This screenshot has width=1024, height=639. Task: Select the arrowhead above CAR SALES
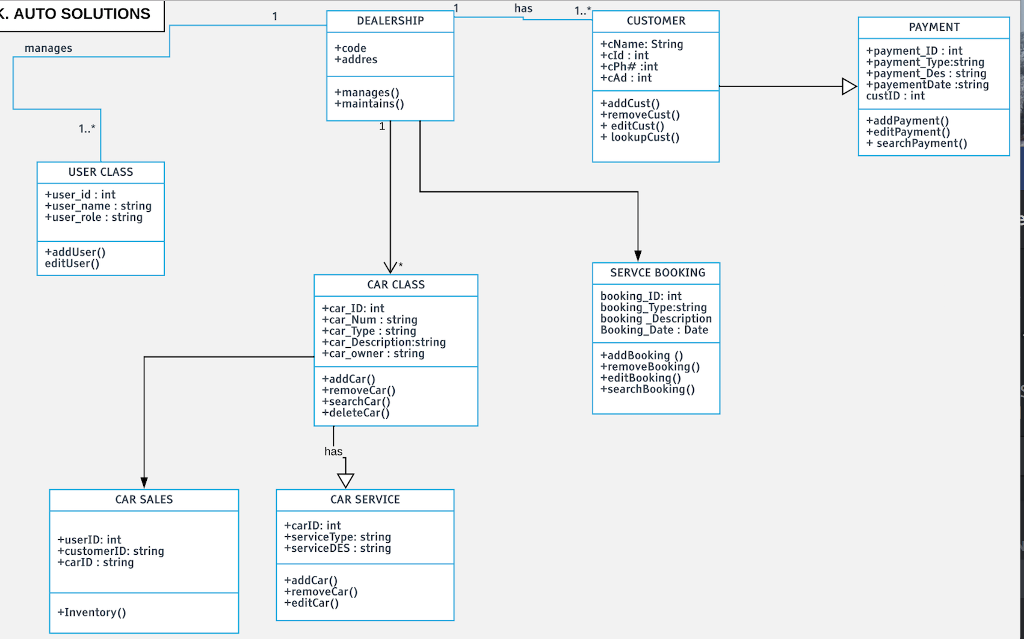pyautogui.click(x=143, y=482)
